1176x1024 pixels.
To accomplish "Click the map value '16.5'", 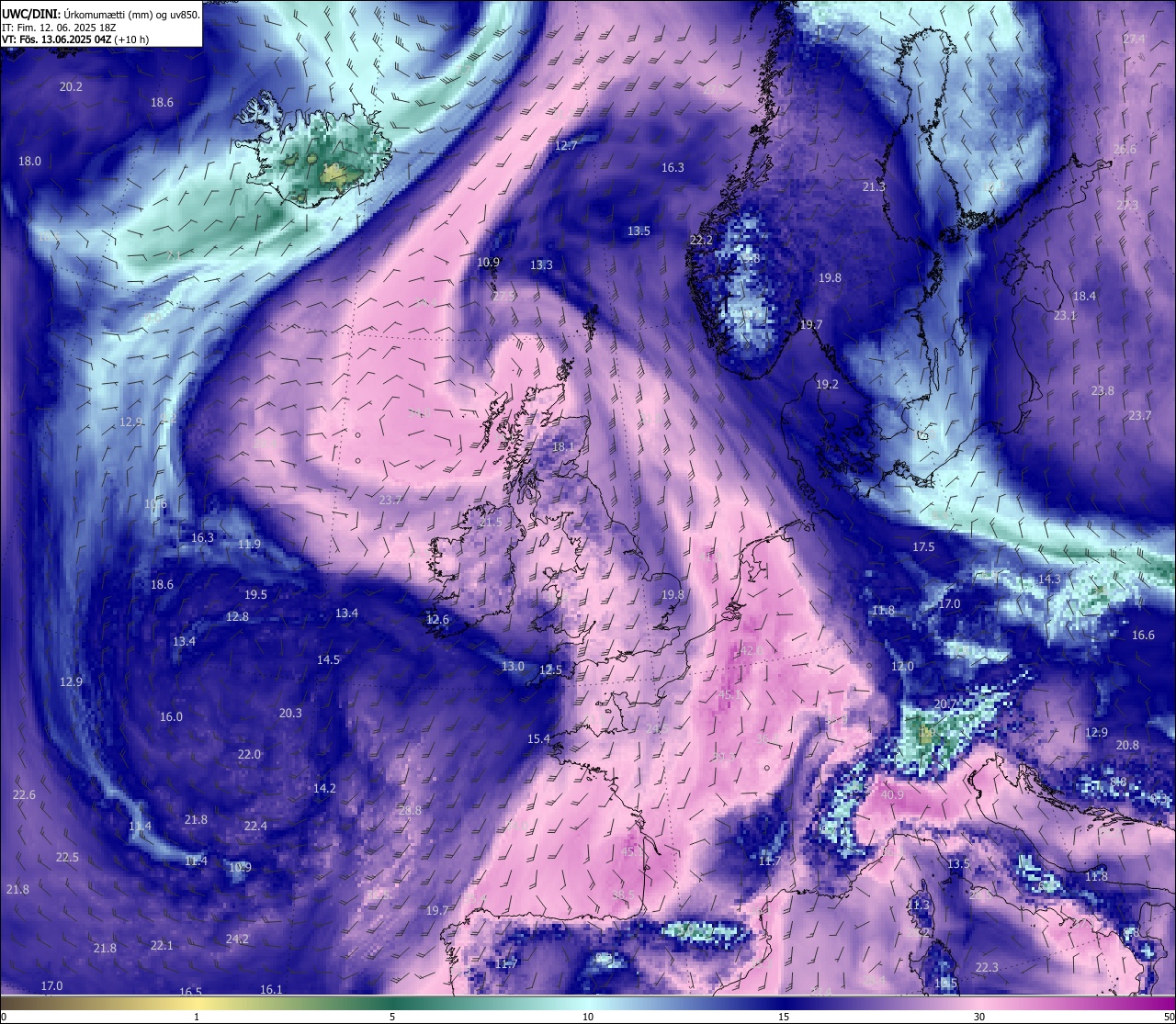I will (190, 992).
